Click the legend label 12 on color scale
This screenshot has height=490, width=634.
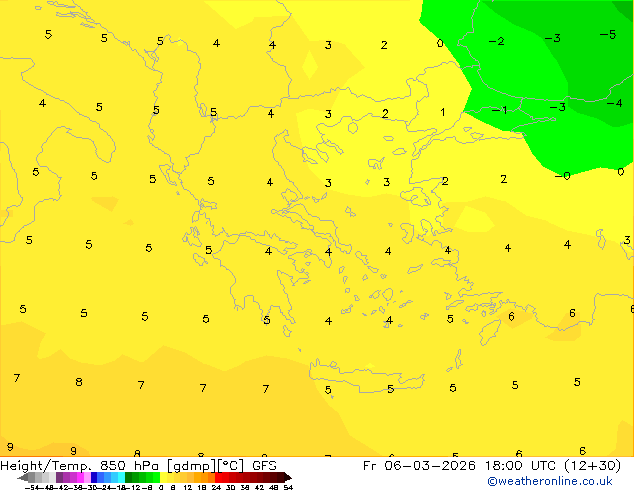click(x=187, y=488)
